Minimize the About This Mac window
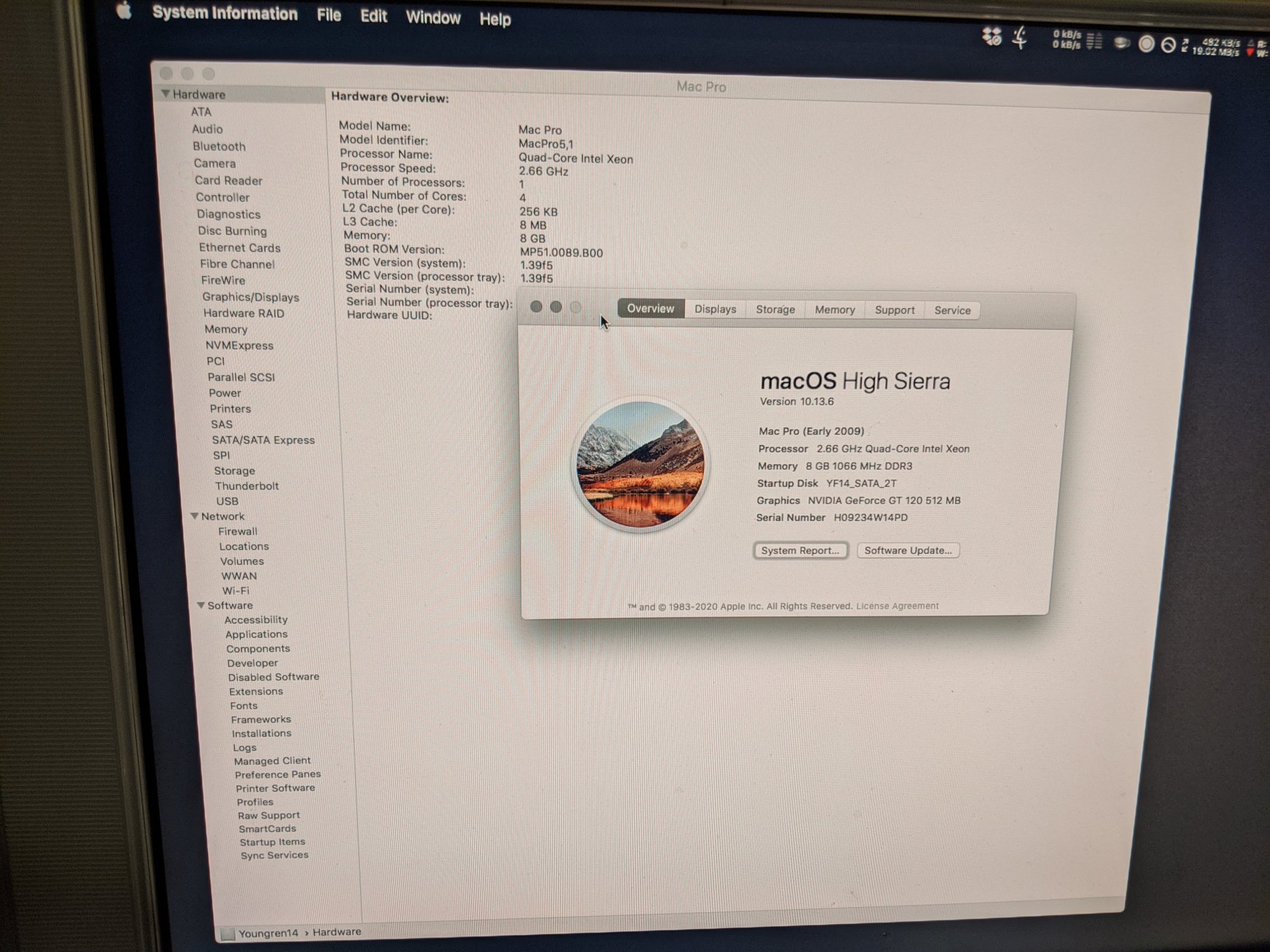This screenshot has height=952, width=1270. tap(556, 307)
